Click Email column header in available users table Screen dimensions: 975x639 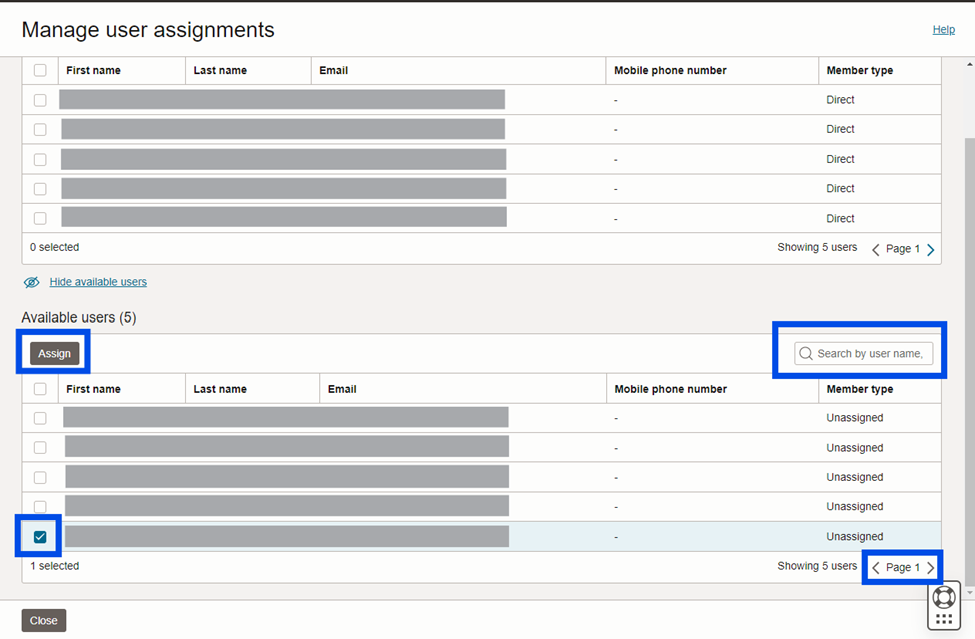click(342, 389)
